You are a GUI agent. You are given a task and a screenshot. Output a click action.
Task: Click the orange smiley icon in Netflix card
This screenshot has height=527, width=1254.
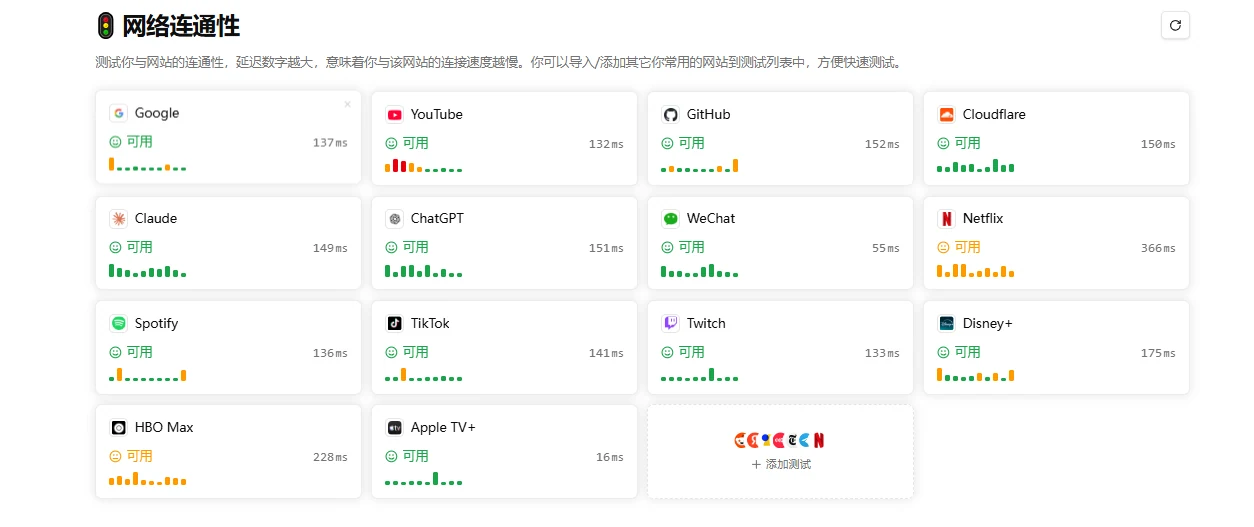coord(943,247)
